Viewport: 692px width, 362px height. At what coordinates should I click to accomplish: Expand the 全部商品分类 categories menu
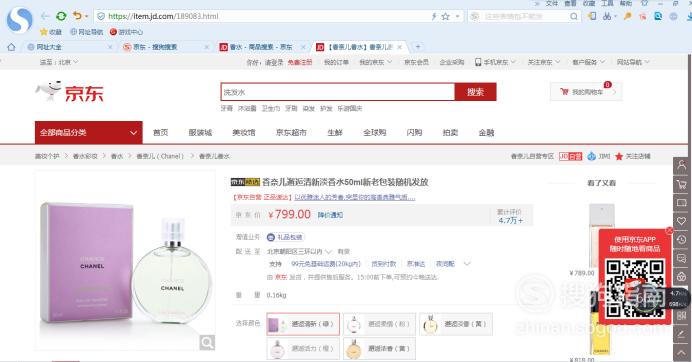[88, 132]
